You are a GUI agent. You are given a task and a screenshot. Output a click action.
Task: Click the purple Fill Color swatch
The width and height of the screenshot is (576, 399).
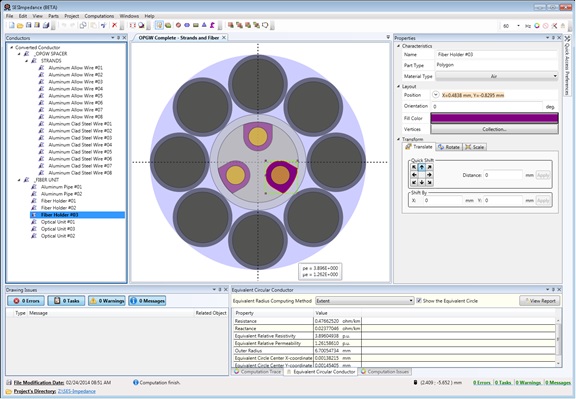pyautogui.click(x=494, y=118)
